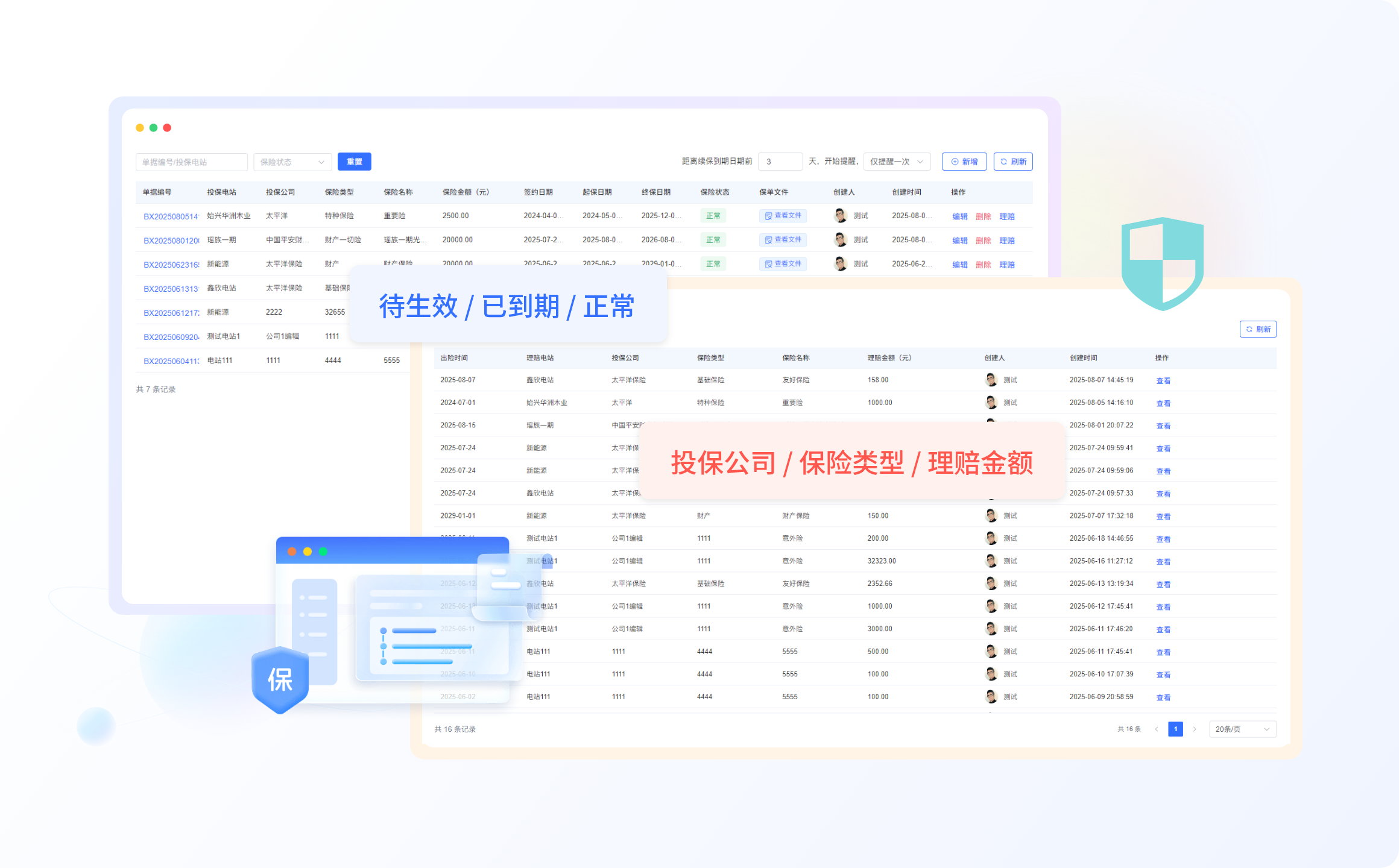Click 删除 for the 瑶族一期 policy row
The height and width of the screenshot is (868, 1399).
coord(983,241)
